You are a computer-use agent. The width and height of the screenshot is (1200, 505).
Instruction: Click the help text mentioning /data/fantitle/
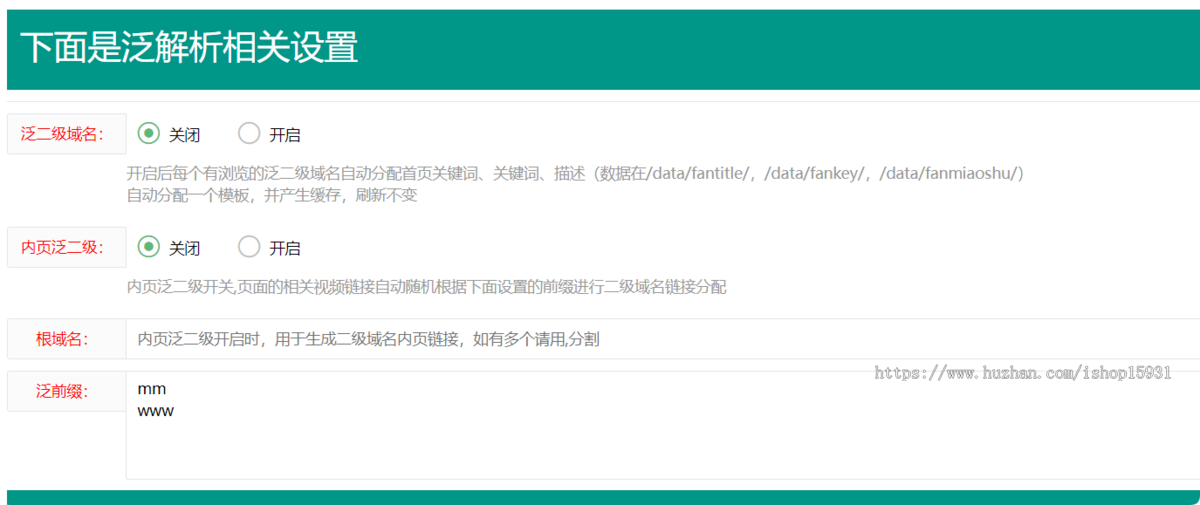(x=576, y=174)
